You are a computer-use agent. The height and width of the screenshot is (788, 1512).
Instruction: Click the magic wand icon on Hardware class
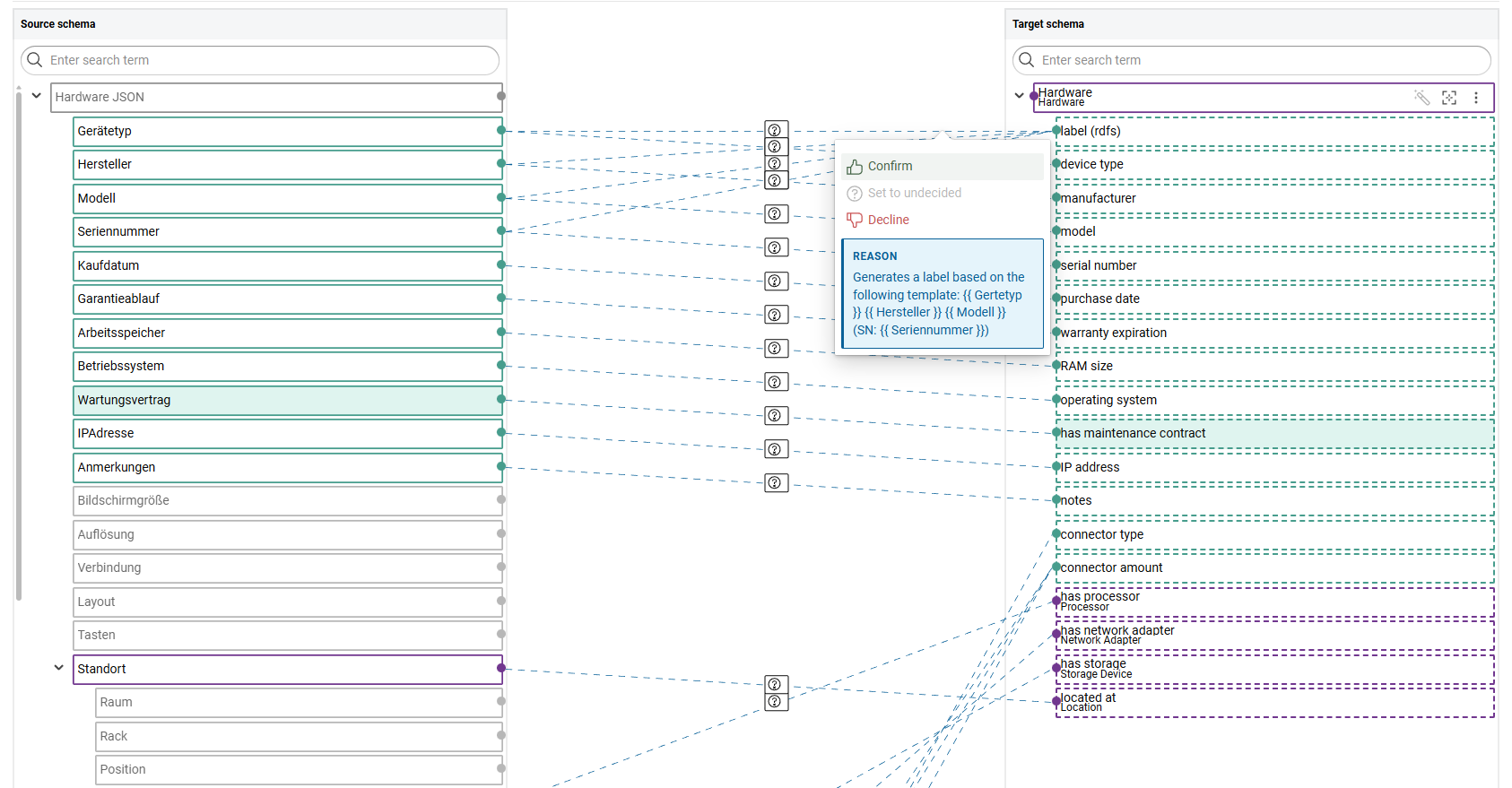pos(1421,98)
